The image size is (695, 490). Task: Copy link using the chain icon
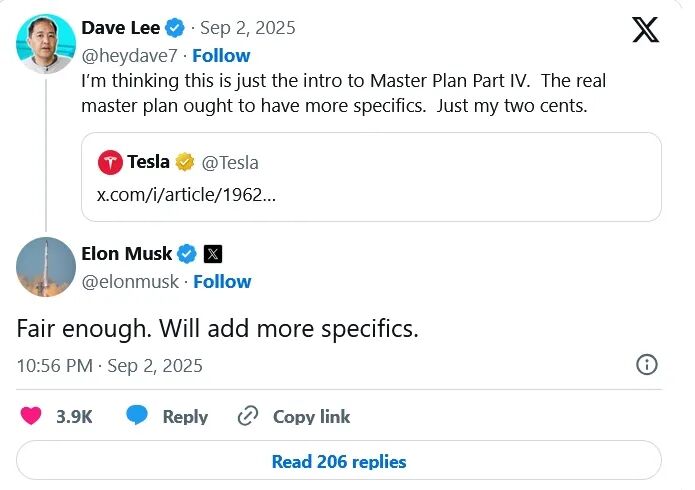point(248,416)
